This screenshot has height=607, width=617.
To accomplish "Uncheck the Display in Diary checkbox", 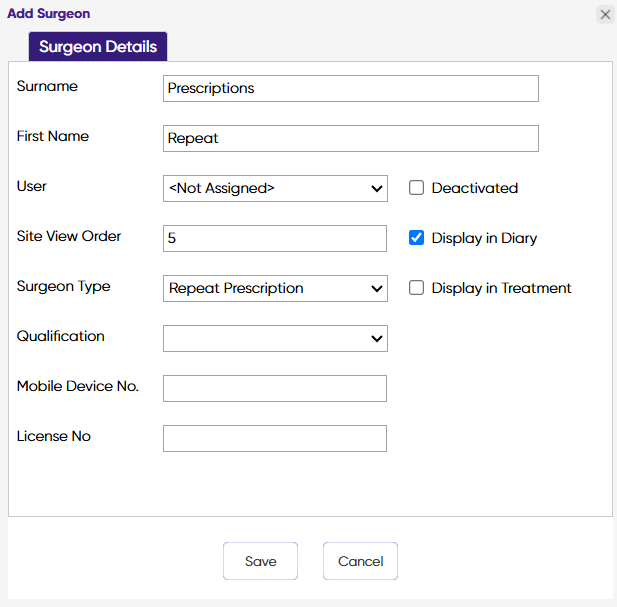I will [417, 238].
